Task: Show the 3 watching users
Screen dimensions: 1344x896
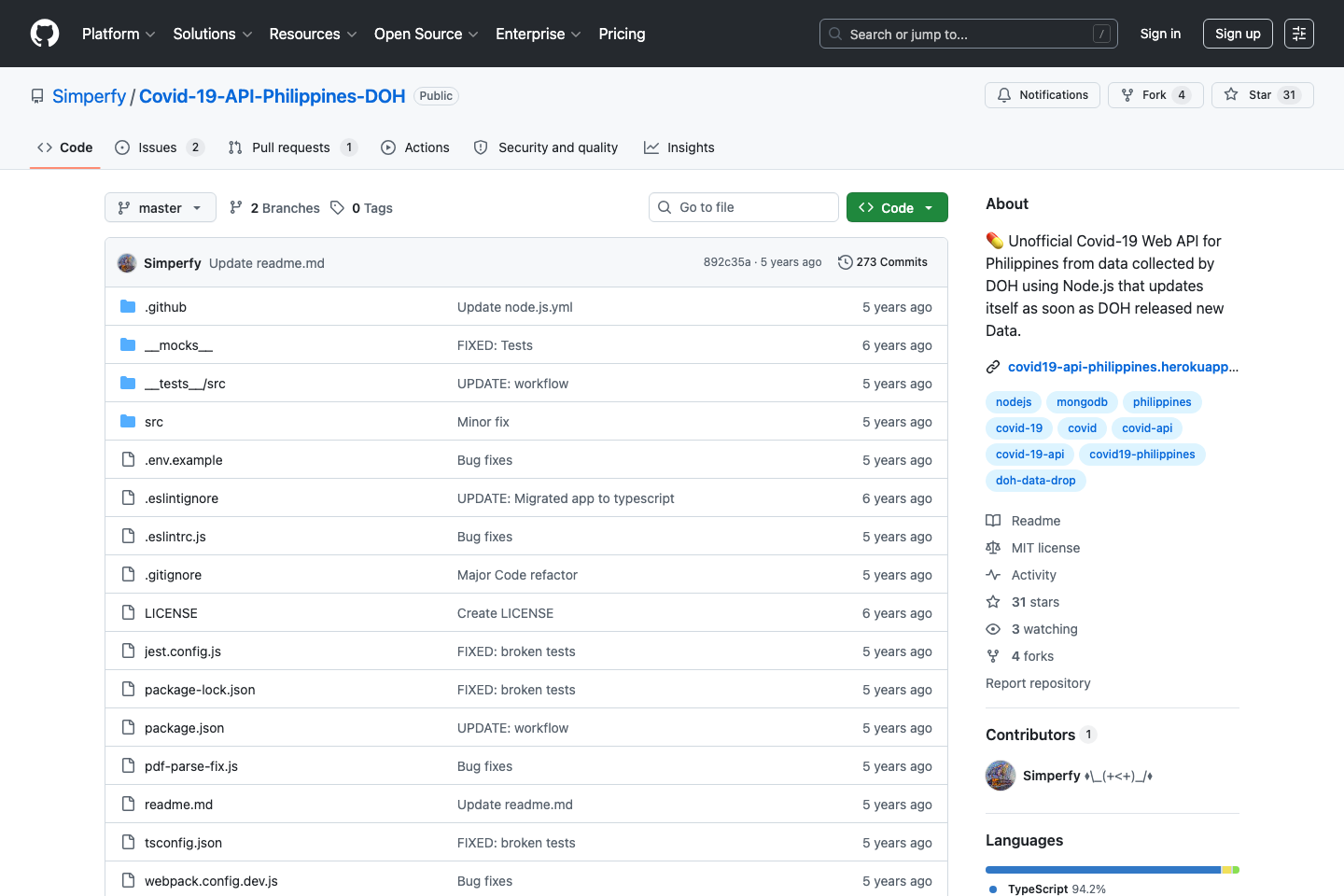Action: [x=1043, y=629]
